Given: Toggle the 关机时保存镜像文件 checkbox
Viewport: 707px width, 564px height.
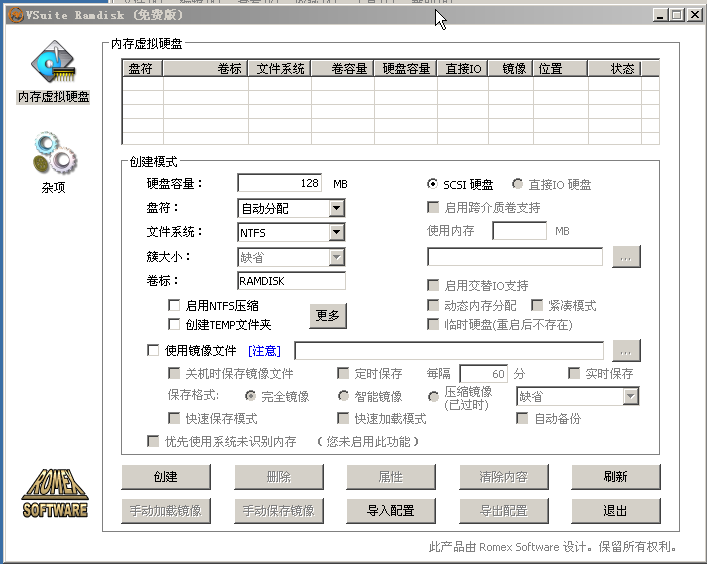Looking at the screenshot, I should (174, 373).
